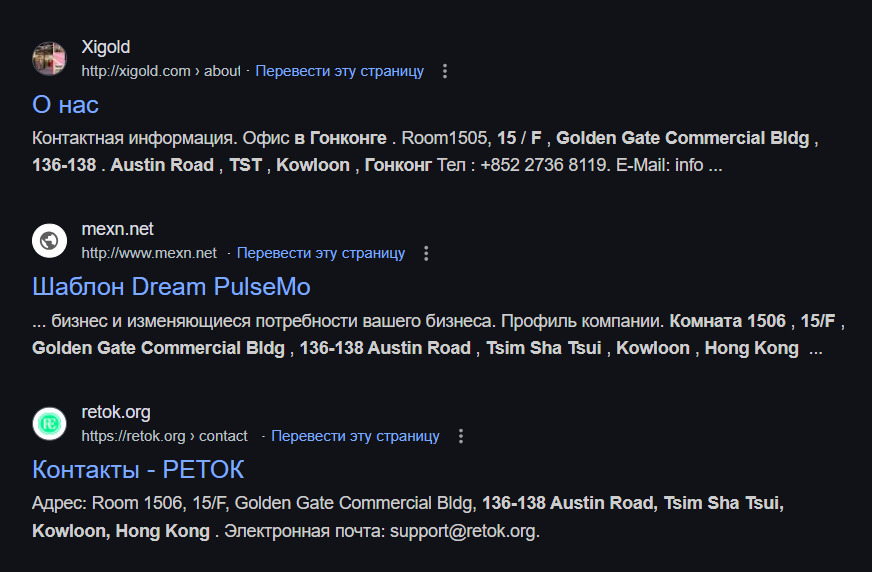
Task: Click the green retok.org favicon
Action: pos(49,424)
